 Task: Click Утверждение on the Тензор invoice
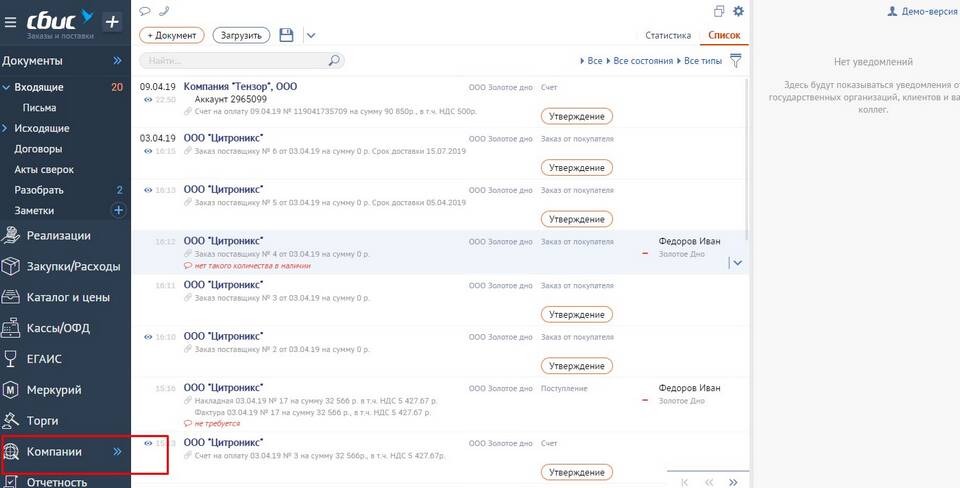(x=576, y=116)
